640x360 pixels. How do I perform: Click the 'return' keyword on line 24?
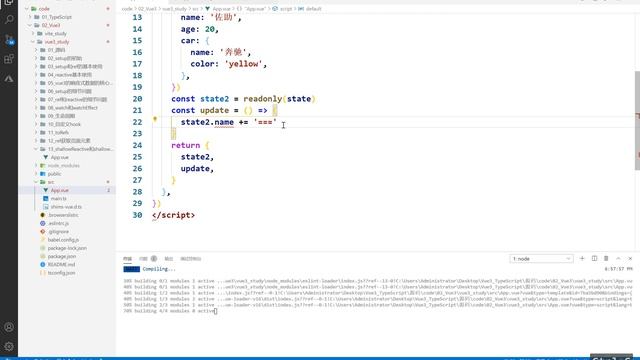click(x=186, y=145)
